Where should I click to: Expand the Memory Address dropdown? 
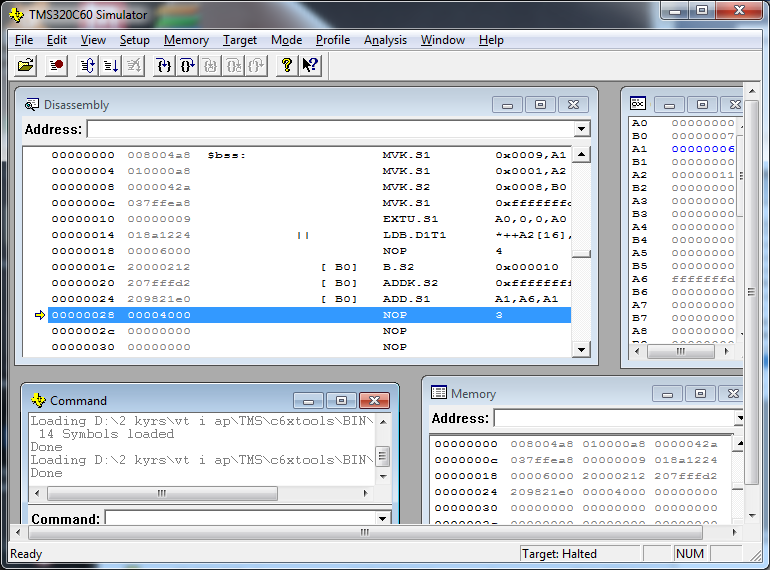[739, 418]
